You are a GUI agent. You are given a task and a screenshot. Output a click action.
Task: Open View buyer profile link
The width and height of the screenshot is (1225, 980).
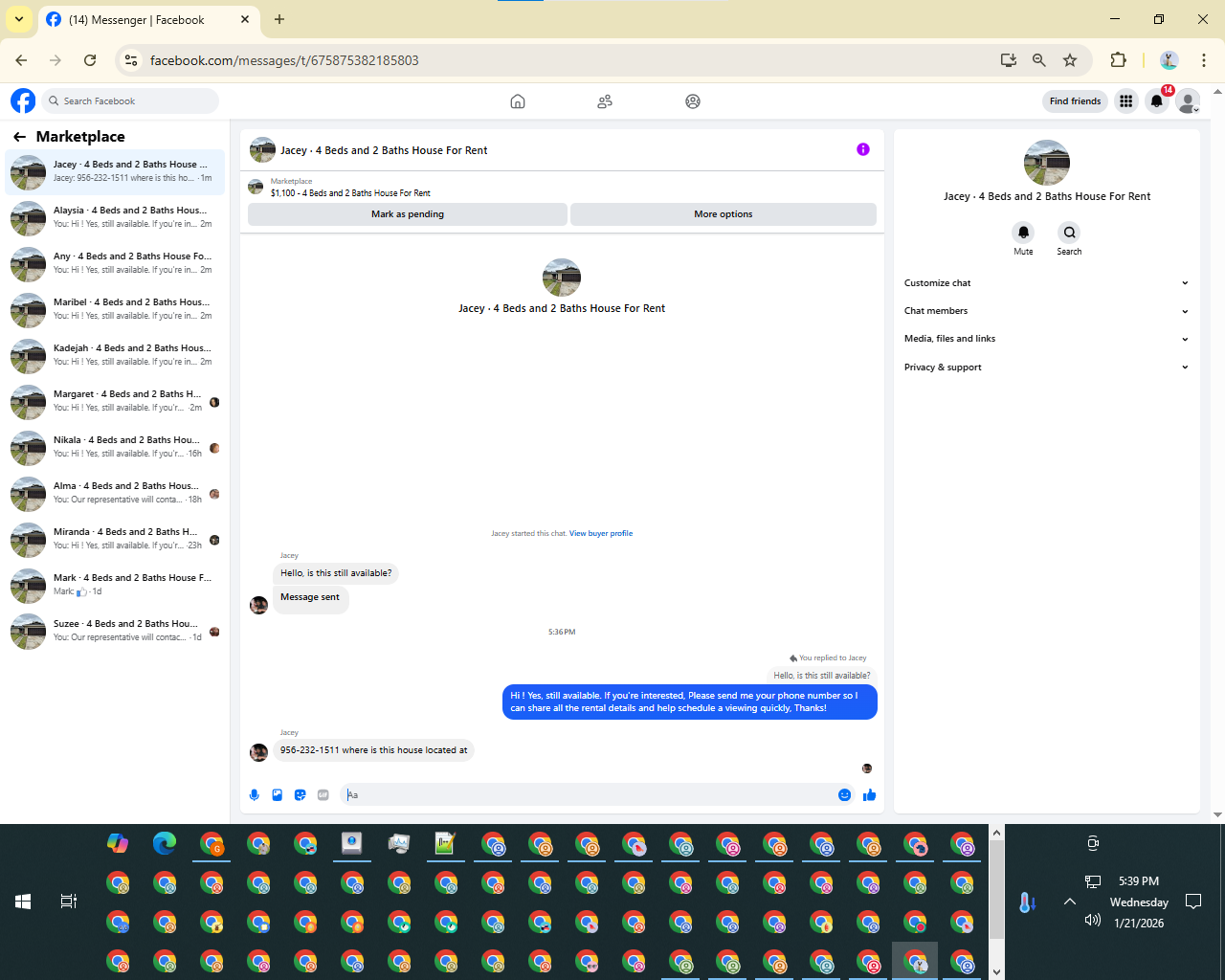pyautogui.click(x=601, y=534)
